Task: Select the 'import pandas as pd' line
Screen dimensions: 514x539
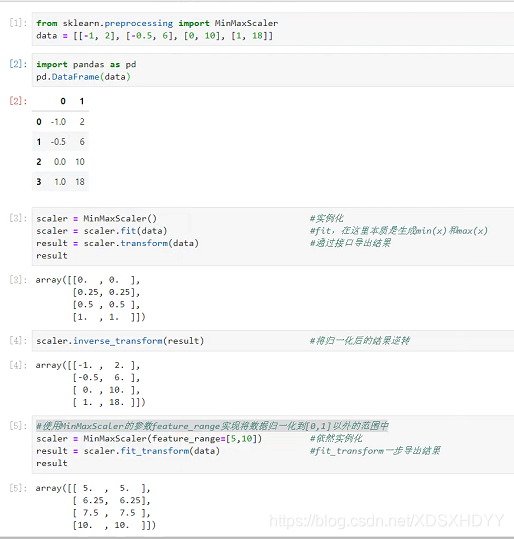Action: pyautogui.click(x=86, y=65)
